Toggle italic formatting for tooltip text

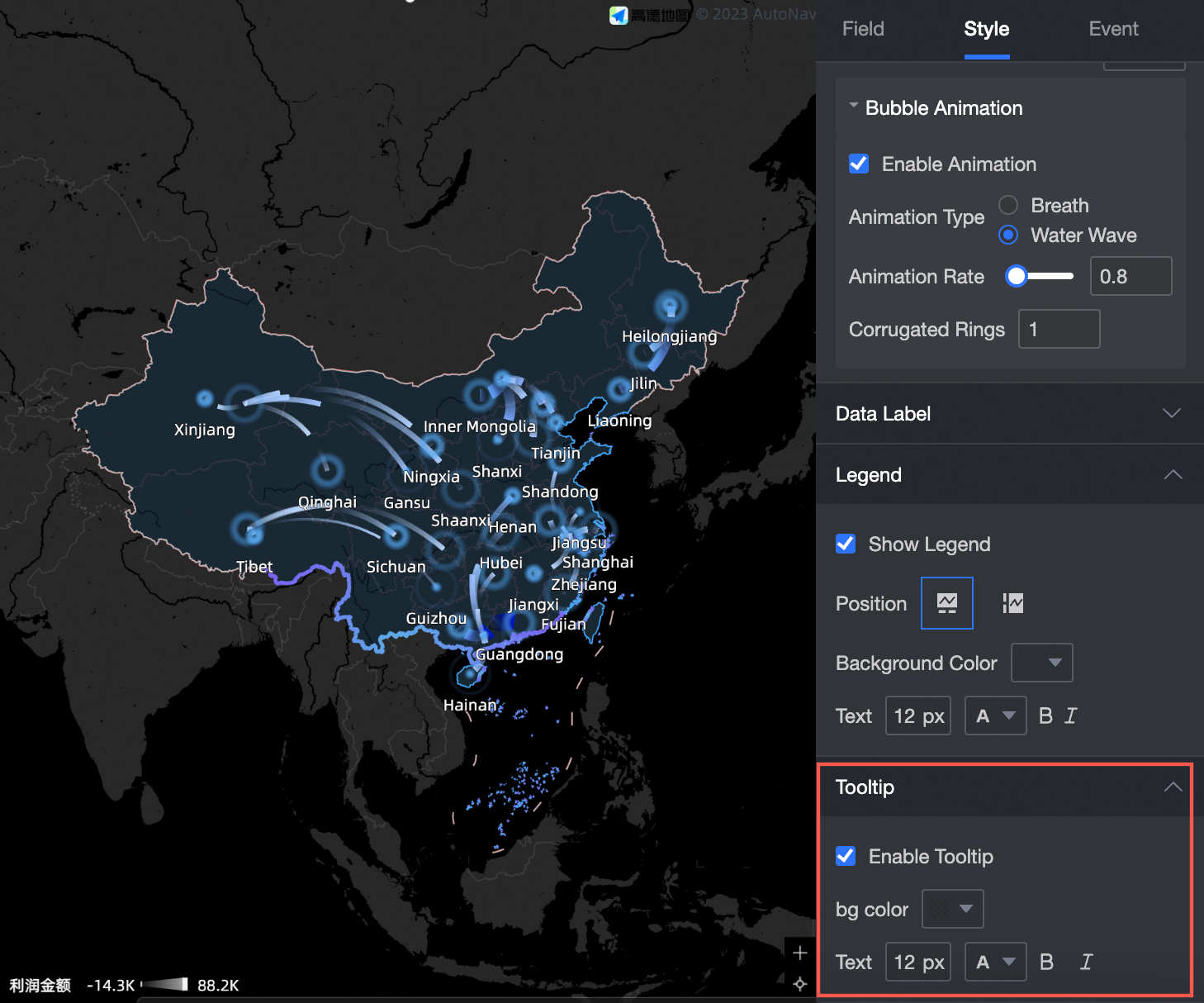click(1086, 961)
